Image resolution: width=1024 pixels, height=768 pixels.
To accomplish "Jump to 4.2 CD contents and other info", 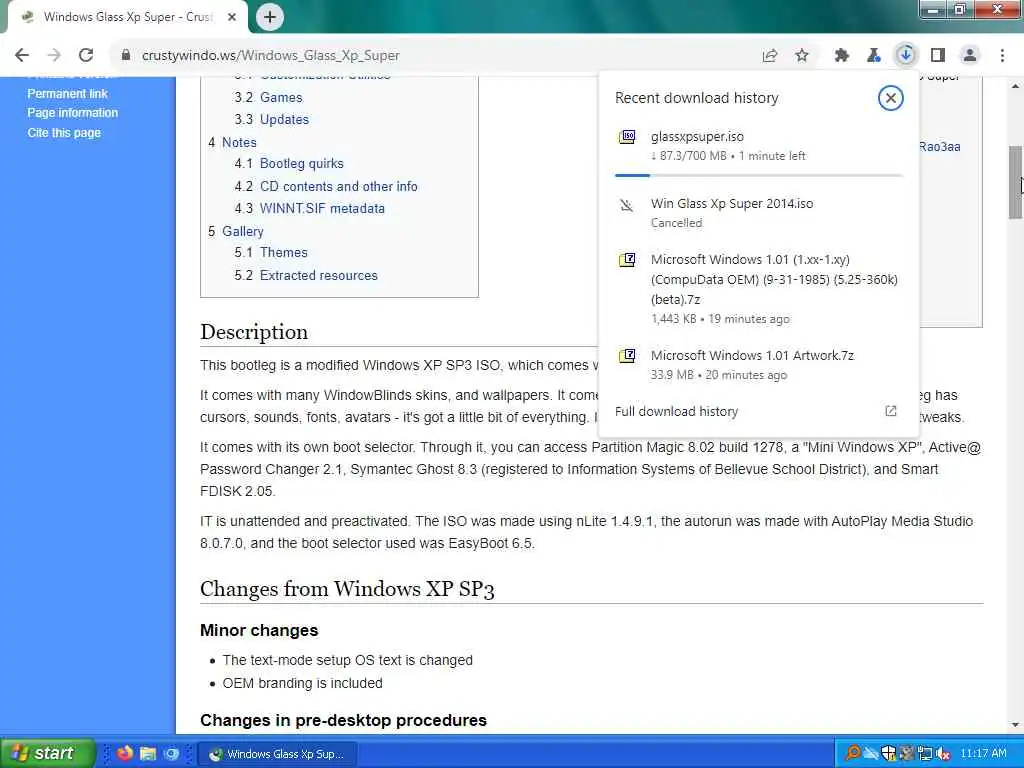I will point(326,186).
